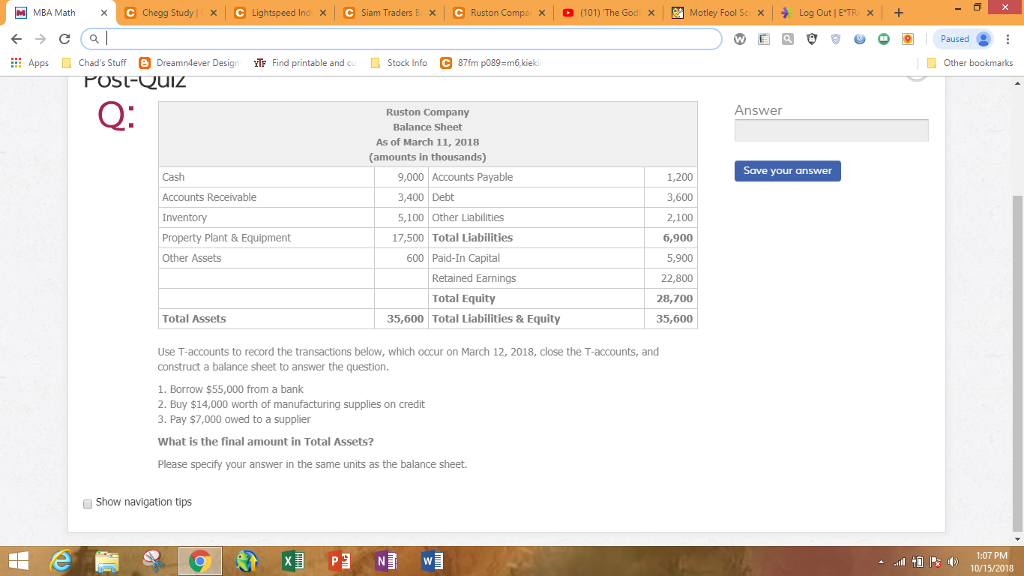Open the hidden icons chevron in system tray

pyautogui.click(x=881, y=562)
